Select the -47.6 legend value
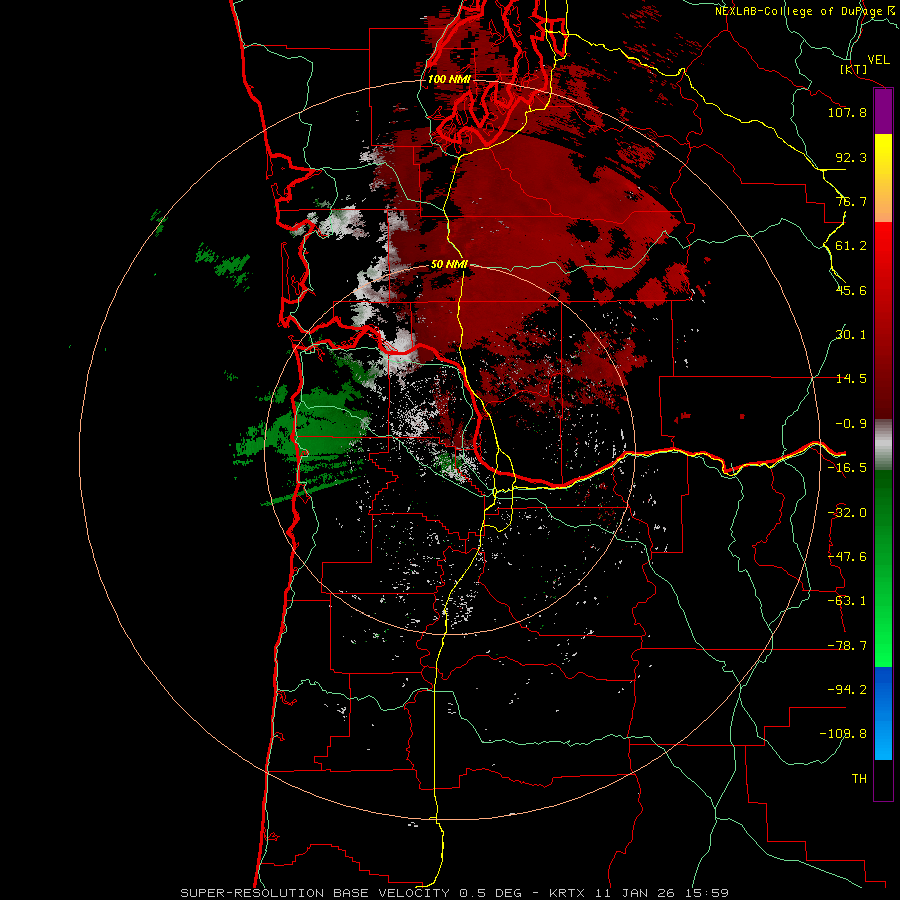Image resolution: width=900 pixels, height=900 pixels. coord(847,557)
